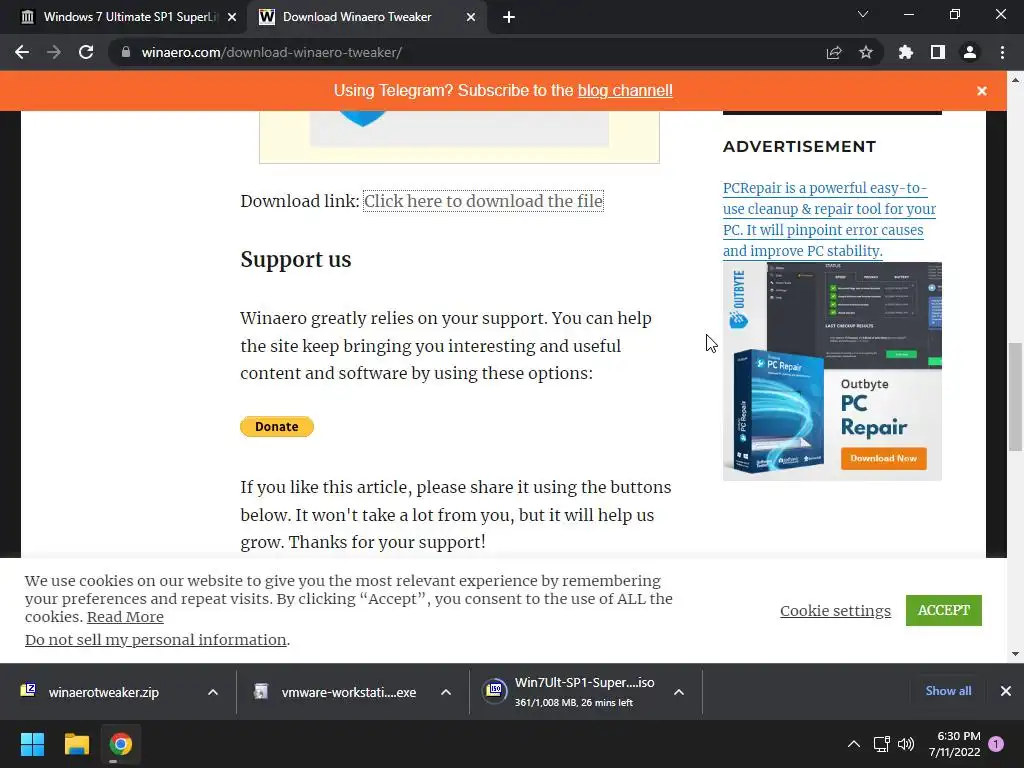Viewport: 1024px width, 768px height.
Task: Accept cookies with ACCEPT button
Action: (944, 610)
